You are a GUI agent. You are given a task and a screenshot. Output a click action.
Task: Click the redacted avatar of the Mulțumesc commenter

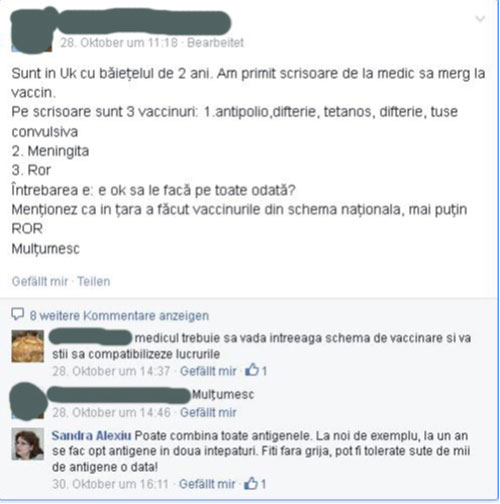click(28, 401)
